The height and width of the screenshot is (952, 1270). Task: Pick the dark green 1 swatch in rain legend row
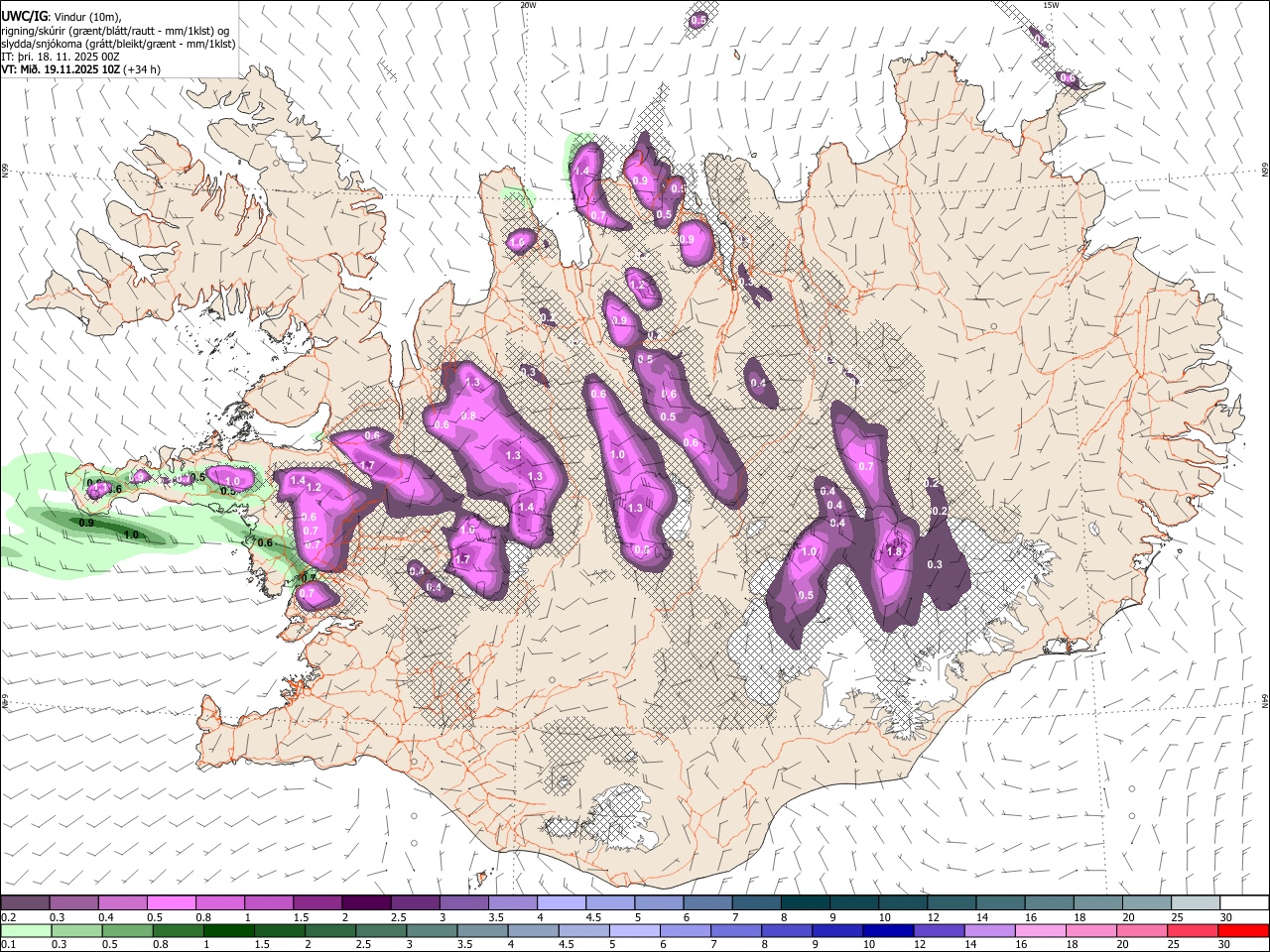(228, 930)
